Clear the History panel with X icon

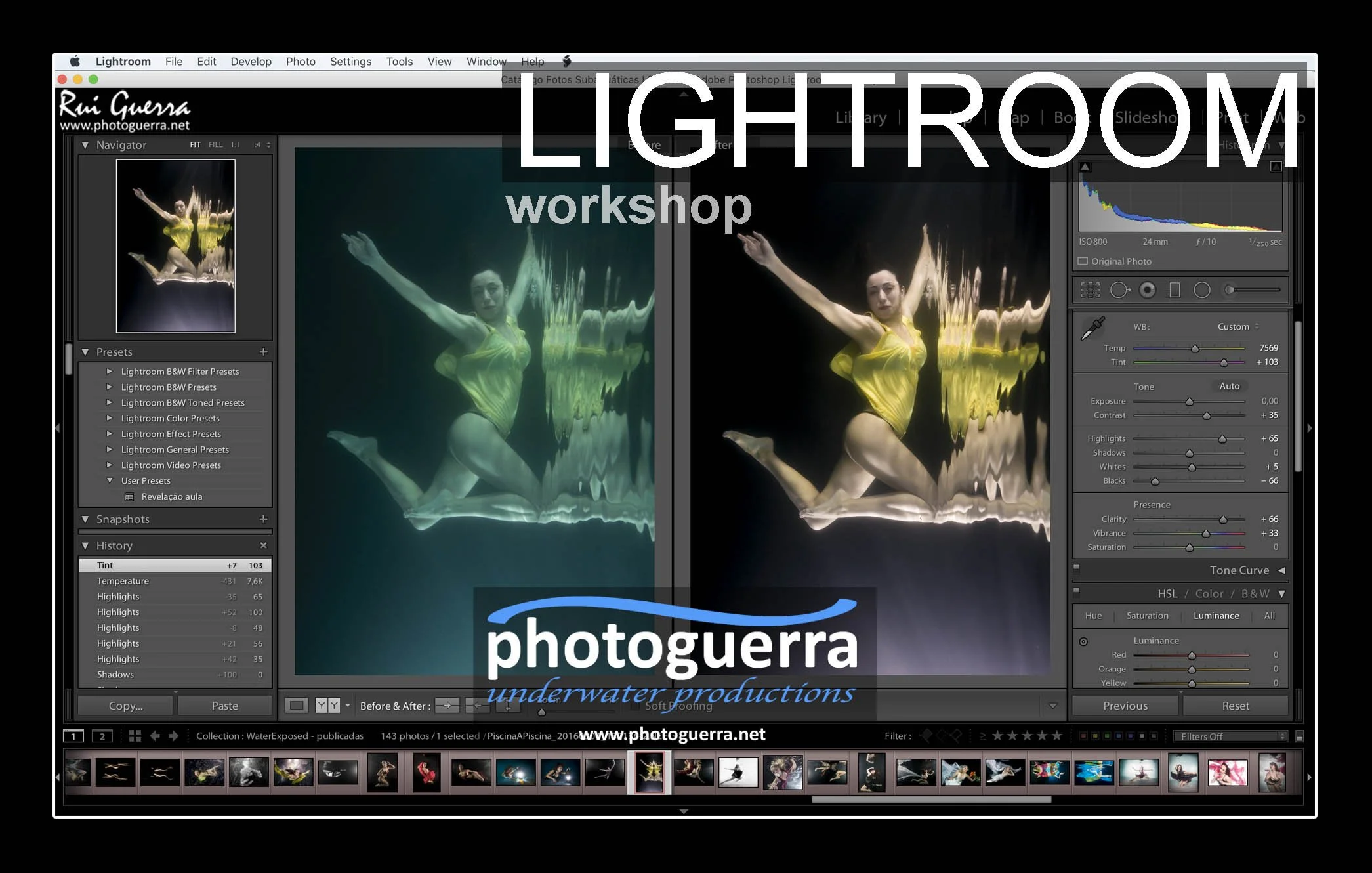point(263,545)
